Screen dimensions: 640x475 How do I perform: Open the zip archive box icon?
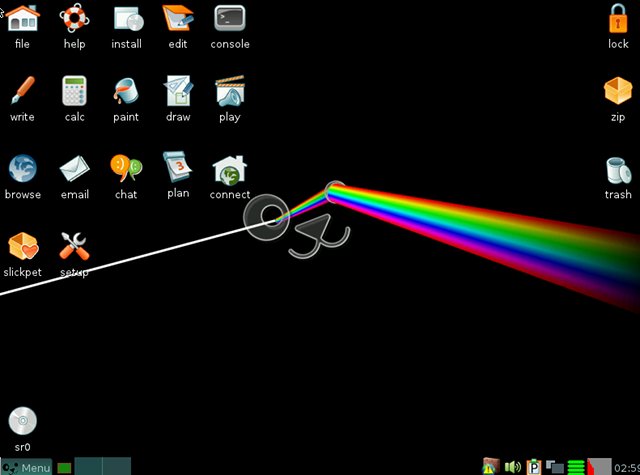pyautogui.click(x=618, y=91)
